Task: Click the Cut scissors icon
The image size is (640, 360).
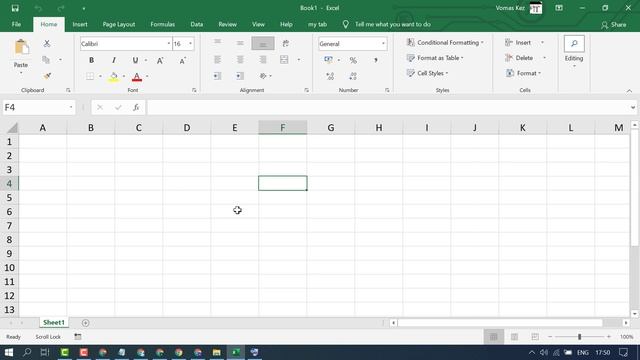Action: click(x=47, y=43)
